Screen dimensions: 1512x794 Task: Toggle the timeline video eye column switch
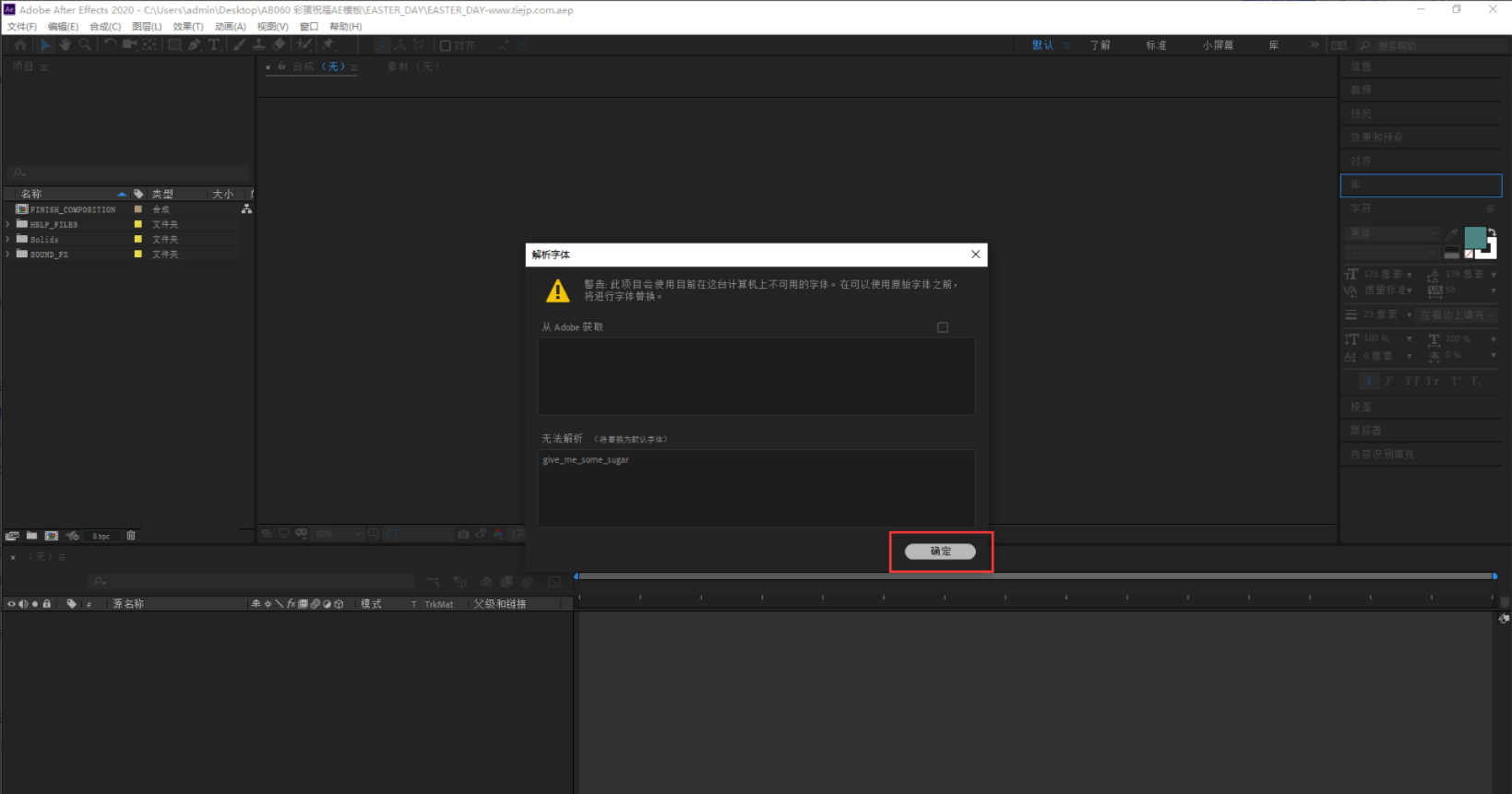11,604
